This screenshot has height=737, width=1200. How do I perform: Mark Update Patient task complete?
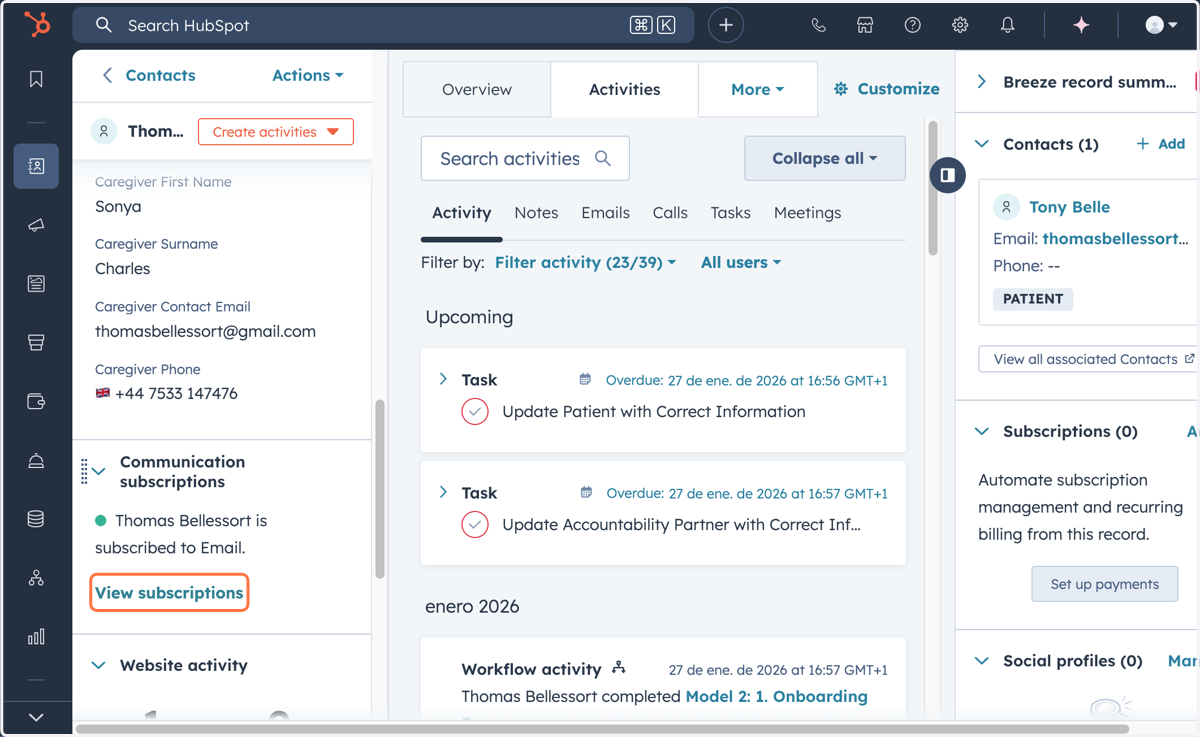point(475,412)
